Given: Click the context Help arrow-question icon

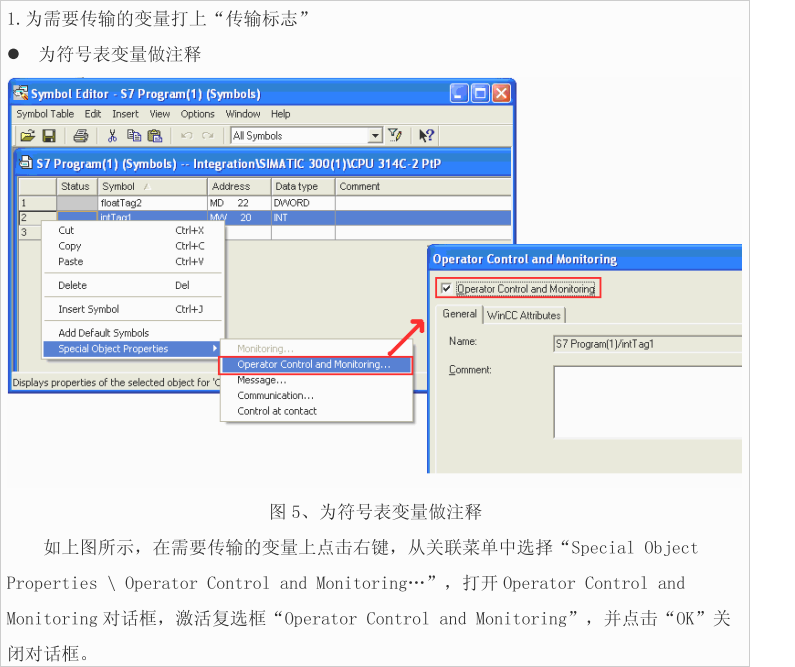Looking at the screenshot, I should click(426, 135).
